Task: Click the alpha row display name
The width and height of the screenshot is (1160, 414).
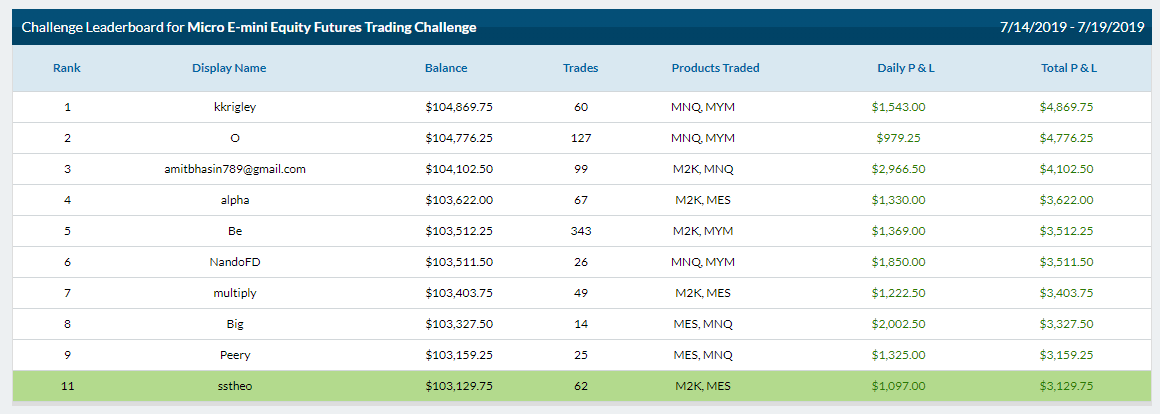Action: coord(235,200)
